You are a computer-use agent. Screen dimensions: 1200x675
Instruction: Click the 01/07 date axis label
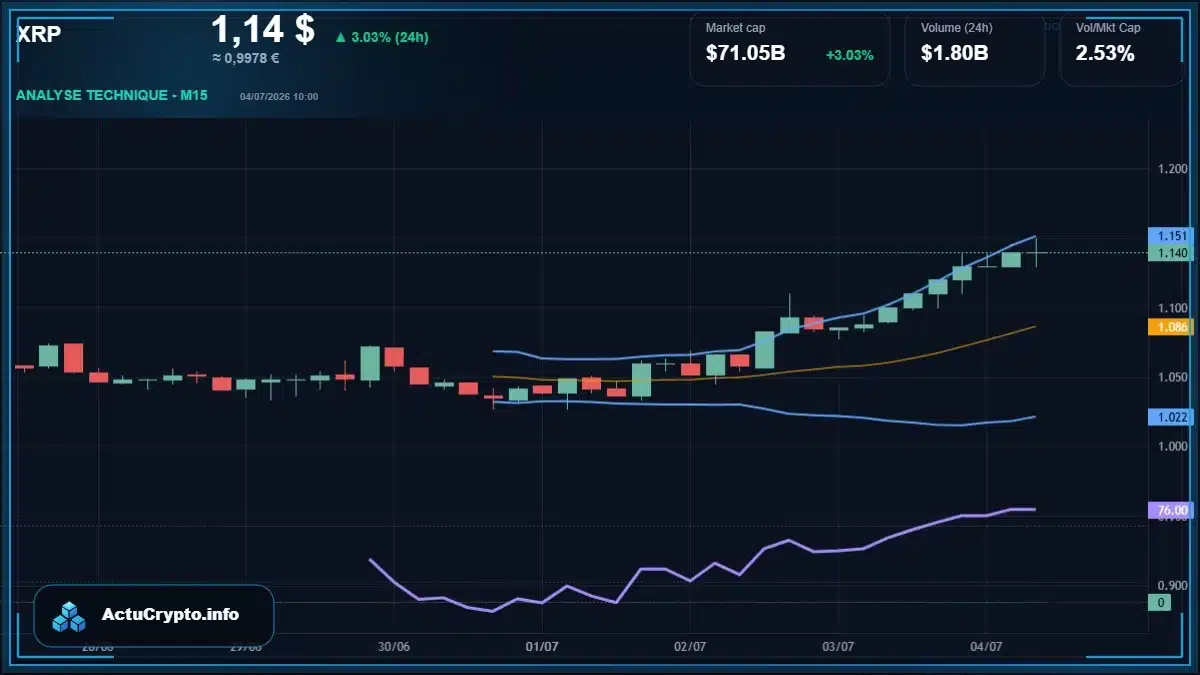point(541,646)
